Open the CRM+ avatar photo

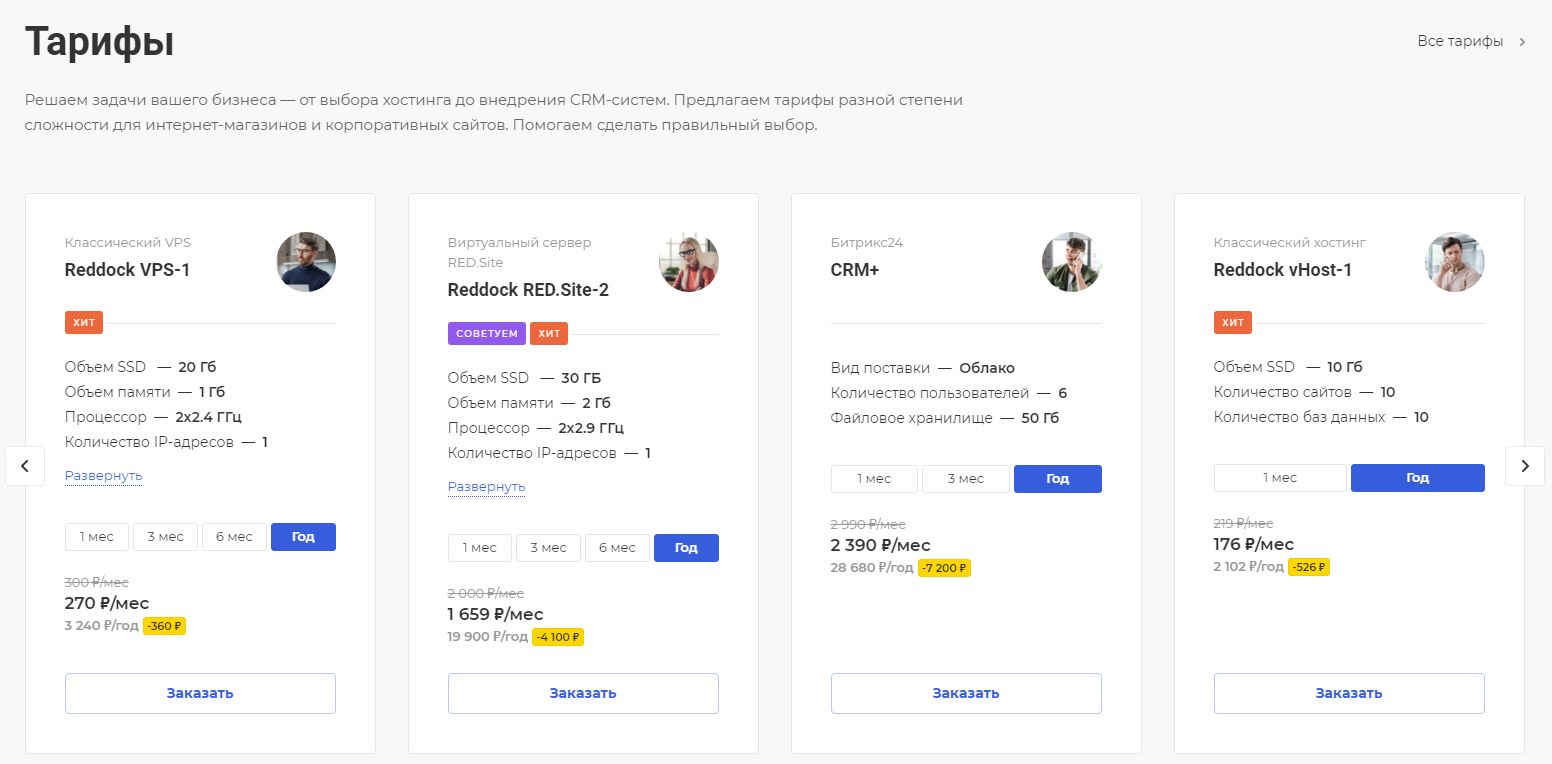(x=1072, y=262)
